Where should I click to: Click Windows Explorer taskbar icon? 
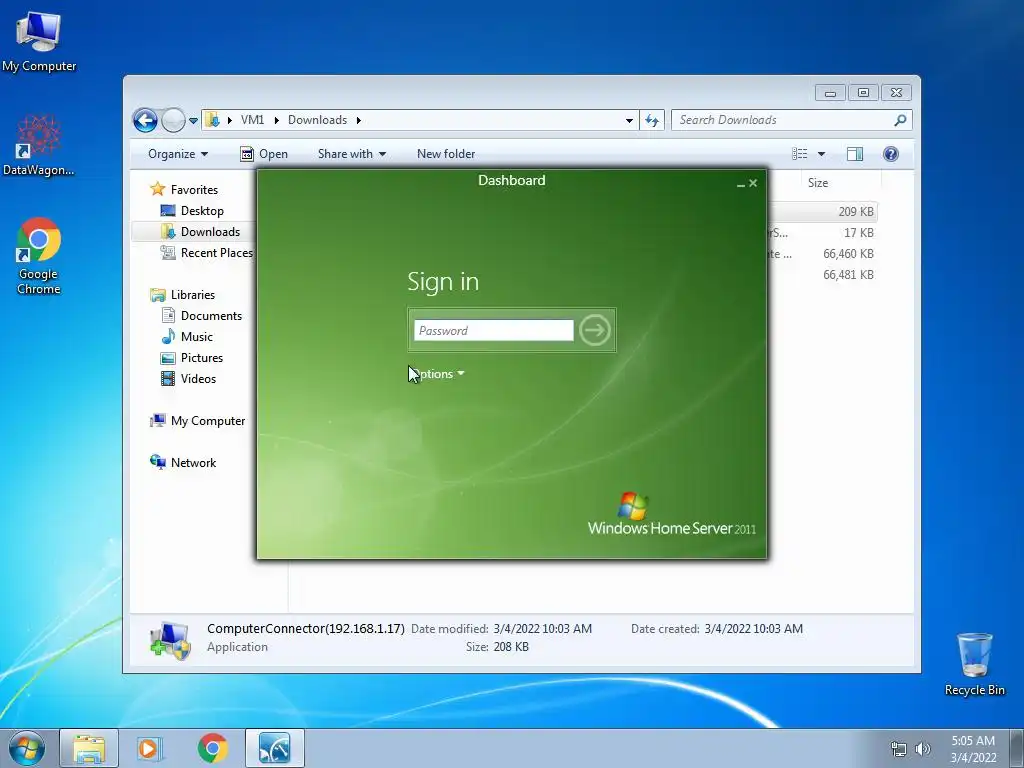click(x=89, y=748)
